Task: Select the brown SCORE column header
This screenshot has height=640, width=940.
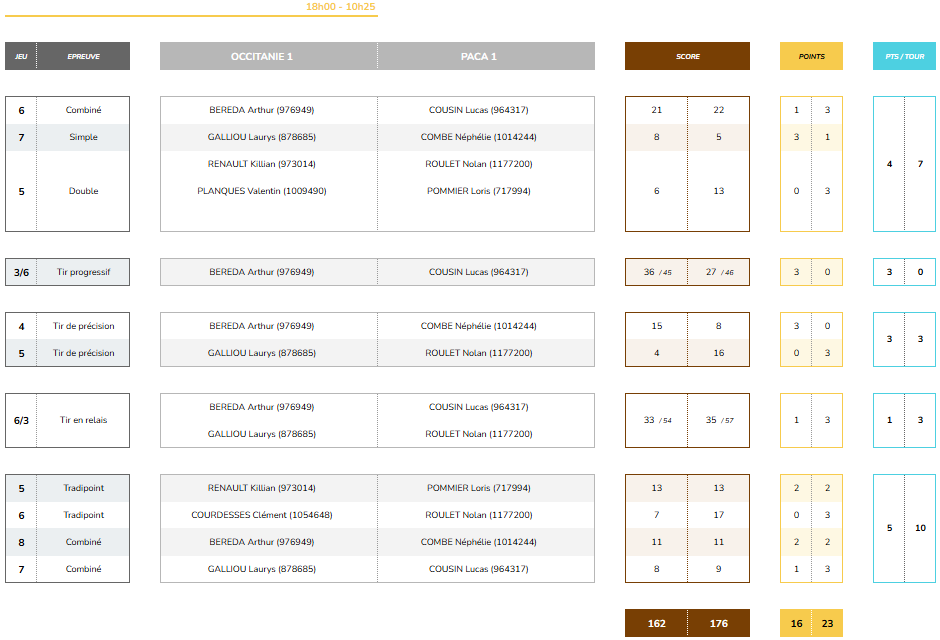Action: coord(687,57)
